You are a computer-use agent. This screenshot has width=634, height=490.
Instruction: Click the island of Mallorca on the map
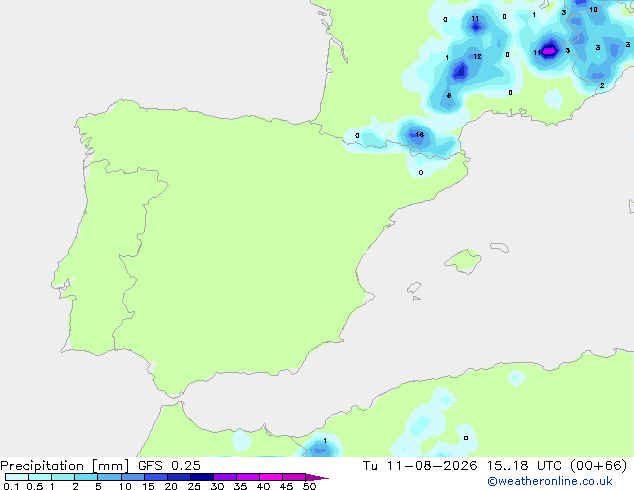[464, 261]
